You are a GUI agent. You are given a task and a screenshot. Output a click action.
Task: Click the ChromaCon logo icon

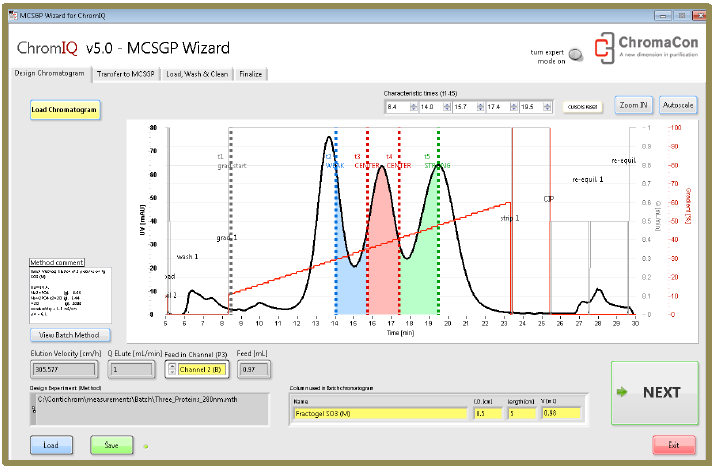604,47
